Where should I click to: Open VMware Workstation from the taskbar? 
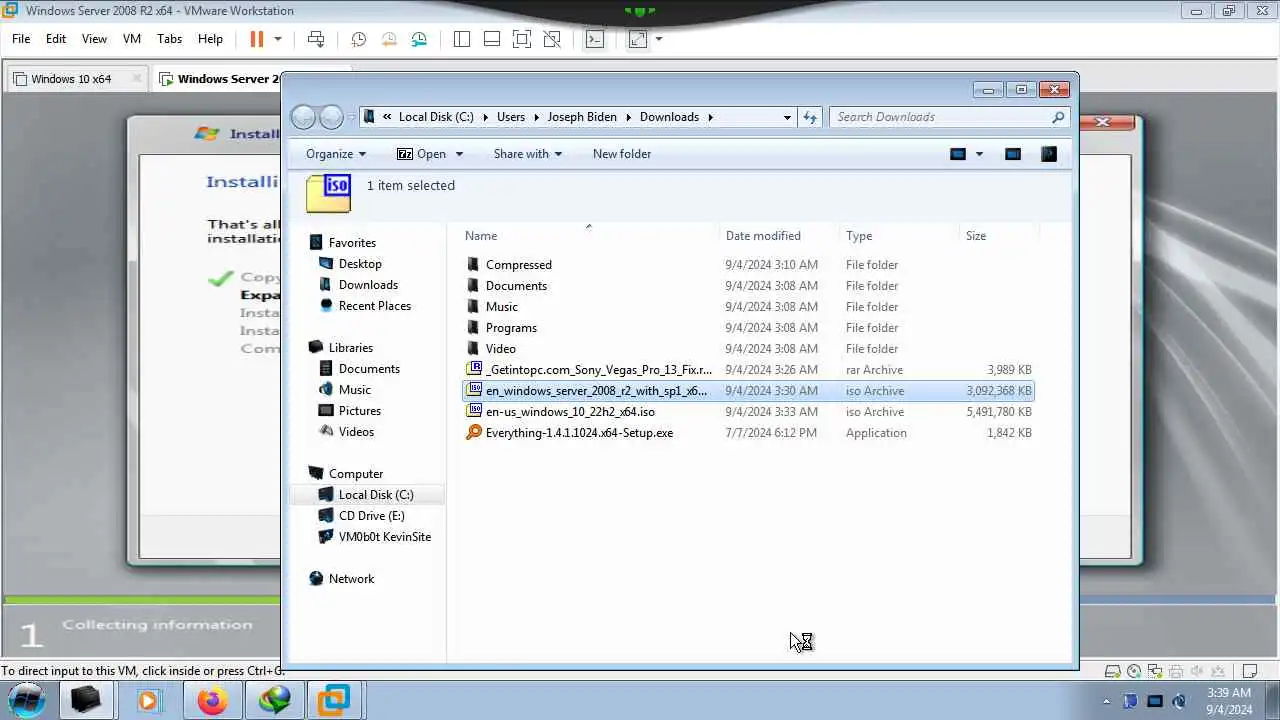click(x=333, y=700)
